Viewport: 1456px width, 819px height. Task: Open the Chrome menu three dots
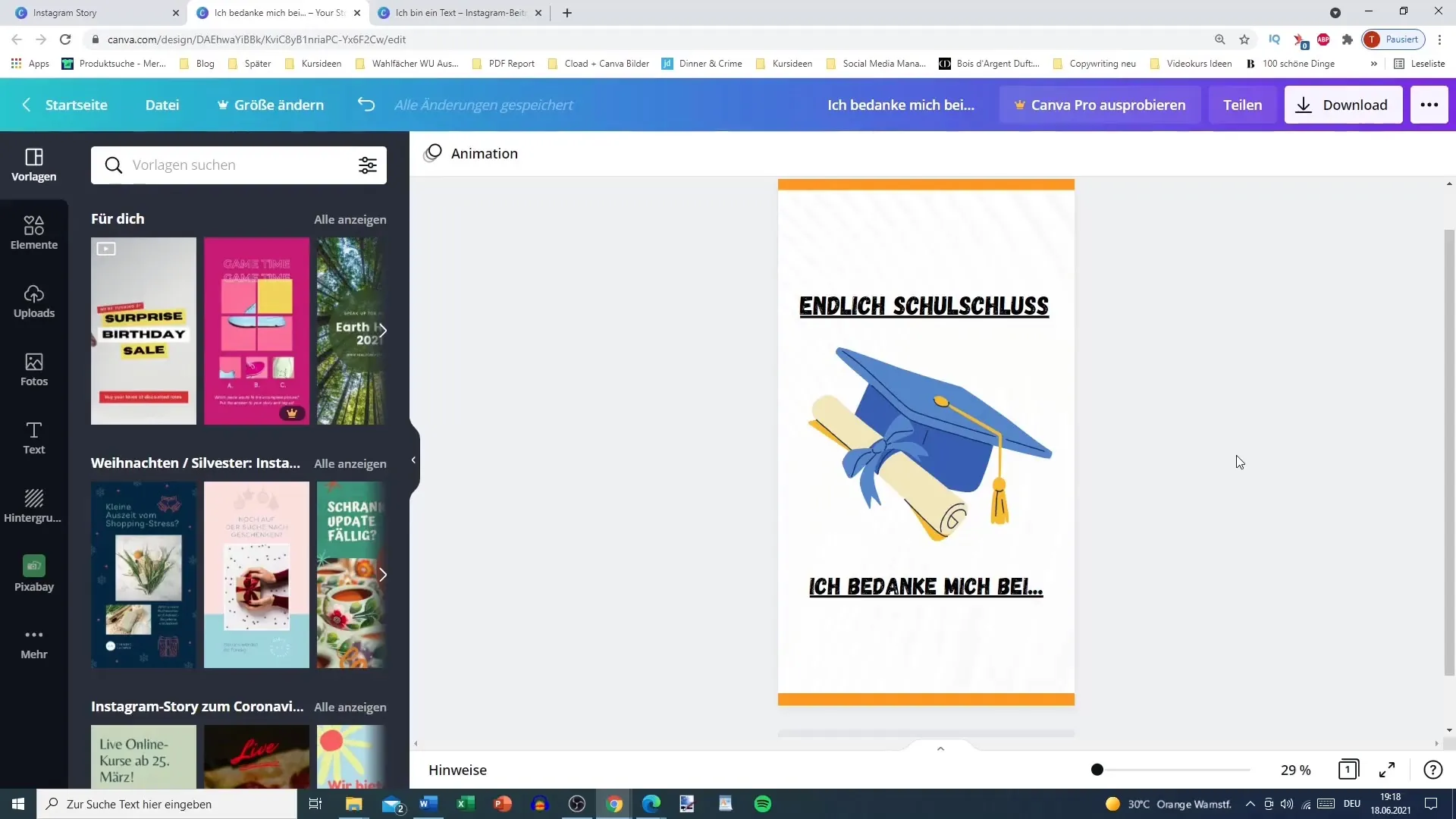tap(1440, 39)
